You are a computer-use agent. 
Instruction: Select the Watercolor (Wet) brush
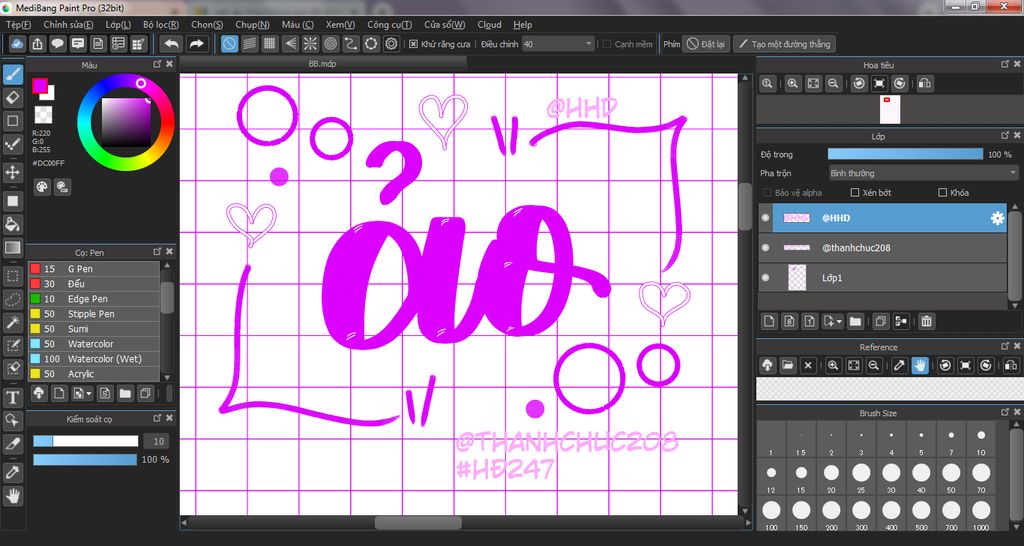[93, 359]
